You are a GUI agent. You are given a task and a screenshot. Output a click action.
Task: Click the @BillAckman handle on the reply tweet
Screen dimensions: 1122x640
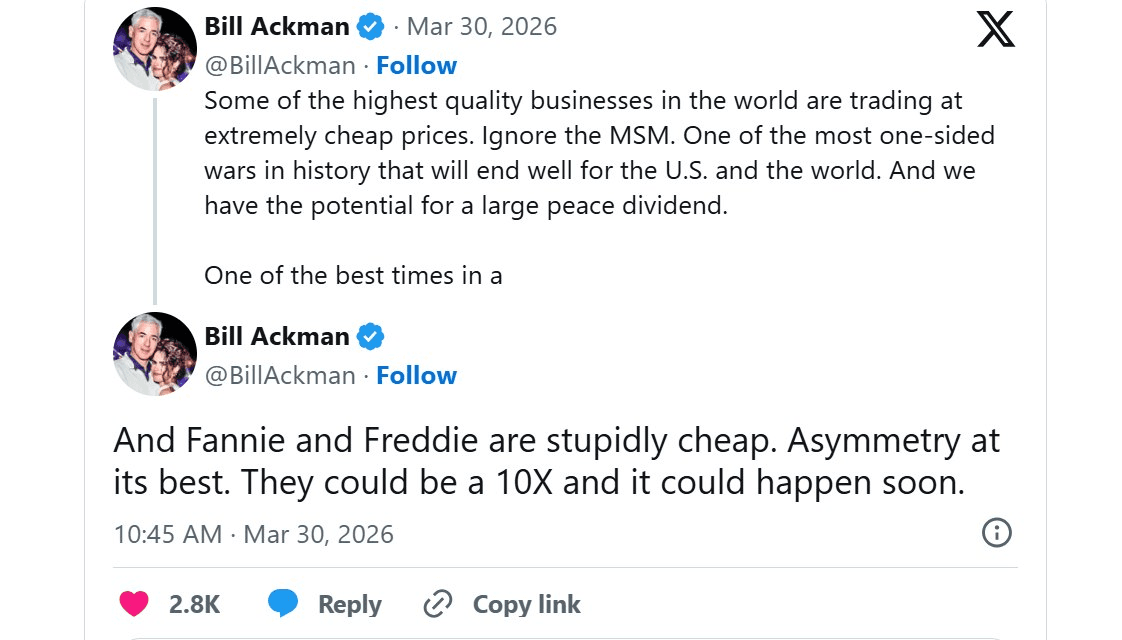coord(281,375)
